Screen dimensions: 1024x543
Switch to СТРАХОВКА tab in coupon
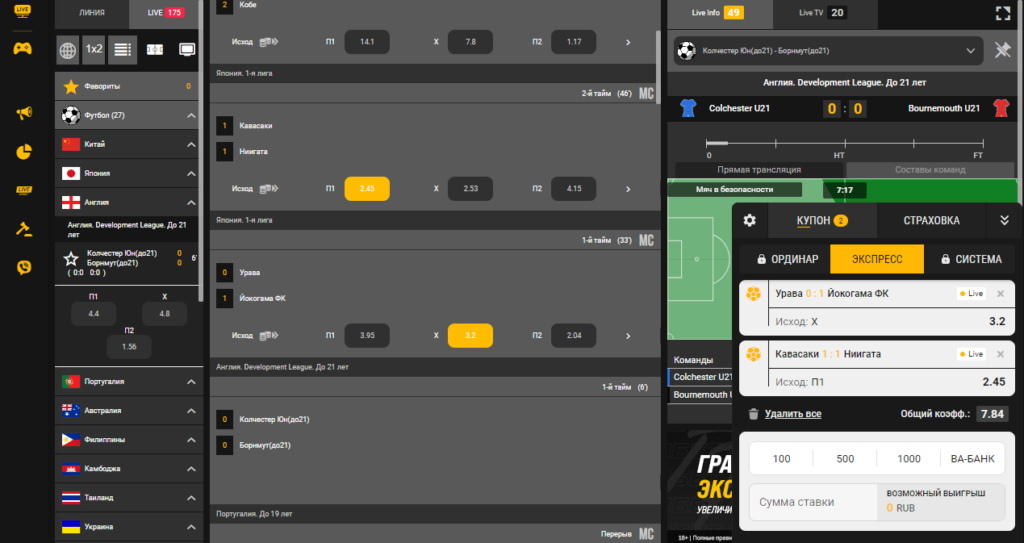[x=931, y=221]
